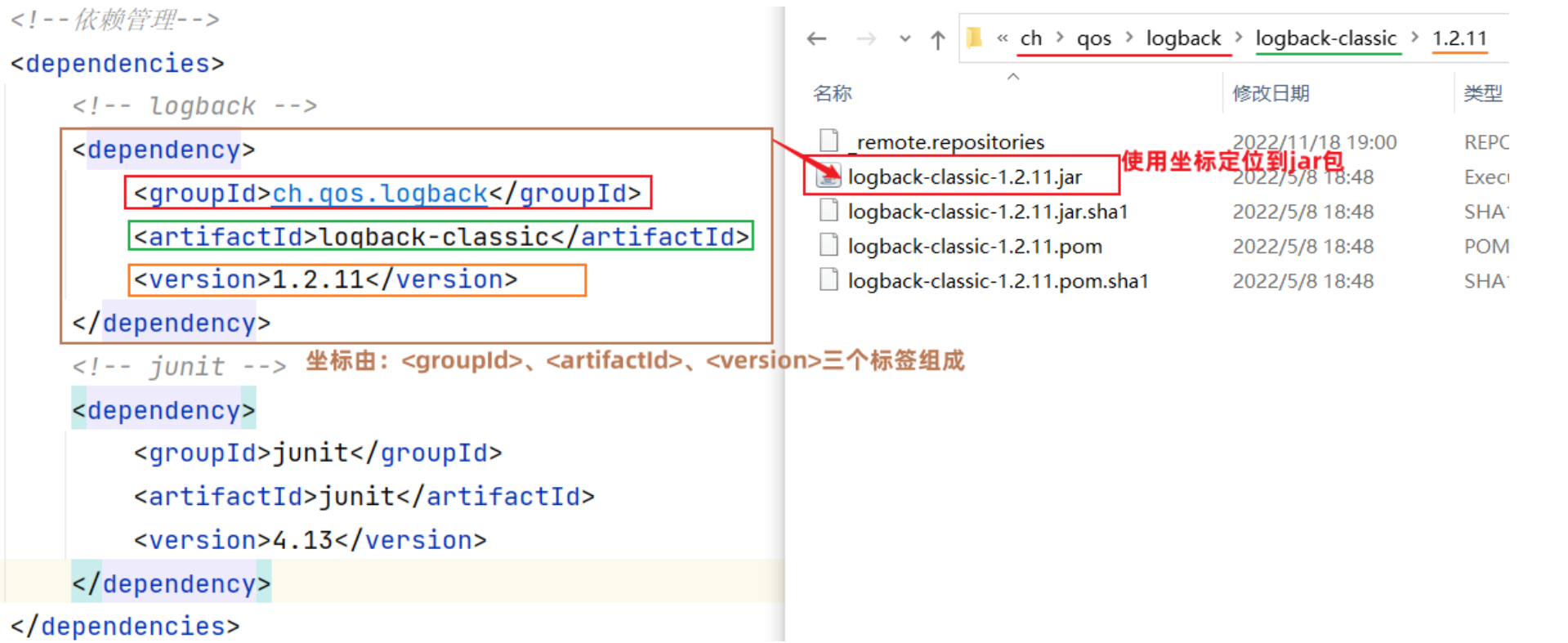Open the logback breadcrumb folder
The width and height of the screenshot is (1568, 643).
[1183, 38]
